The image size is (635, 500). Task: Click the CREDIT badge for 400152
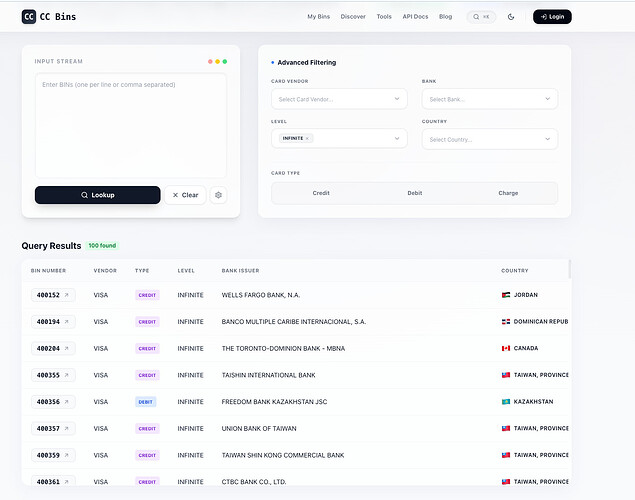147,295
